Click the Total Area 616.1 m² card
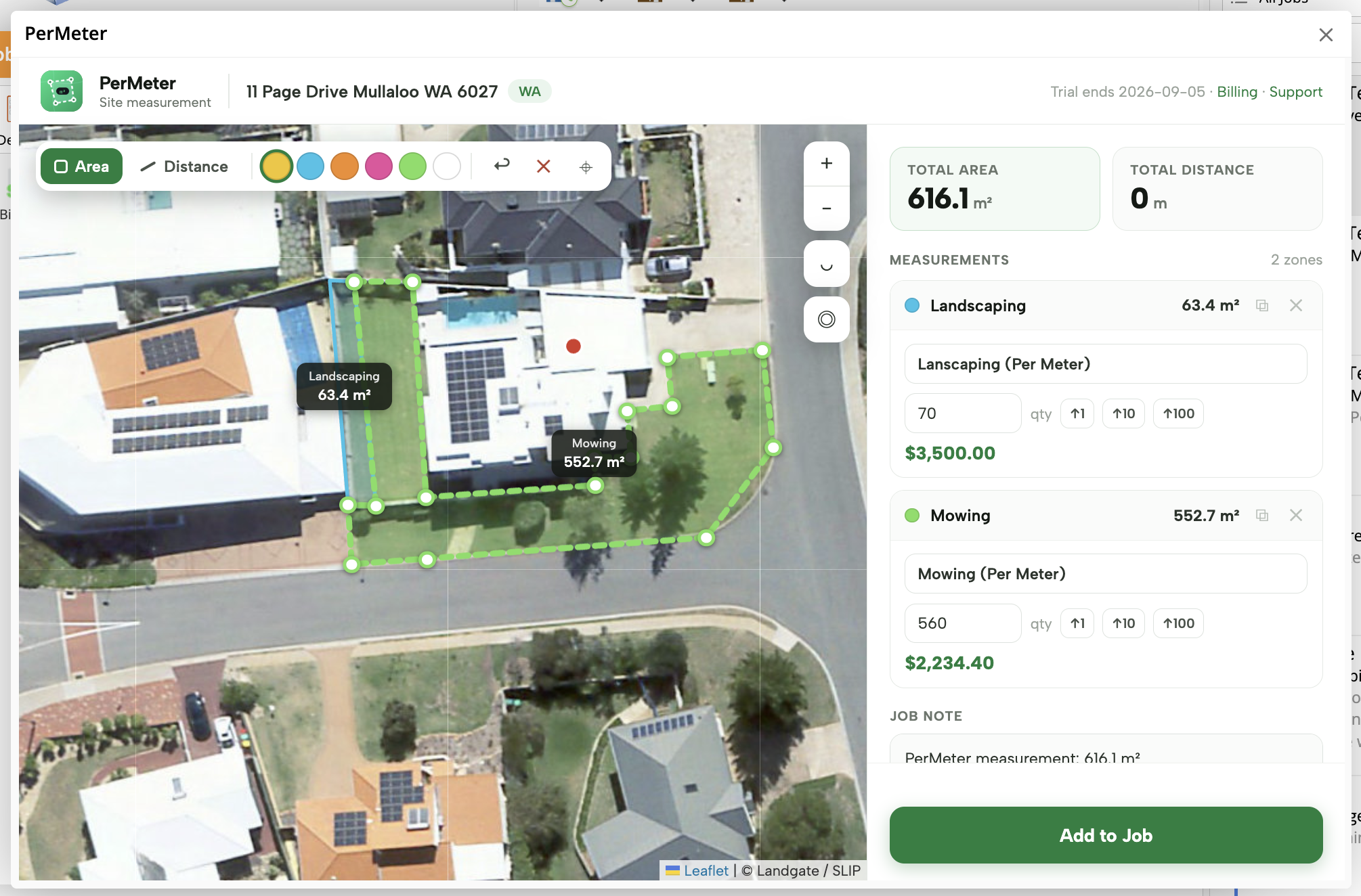 tap(995, 189)
